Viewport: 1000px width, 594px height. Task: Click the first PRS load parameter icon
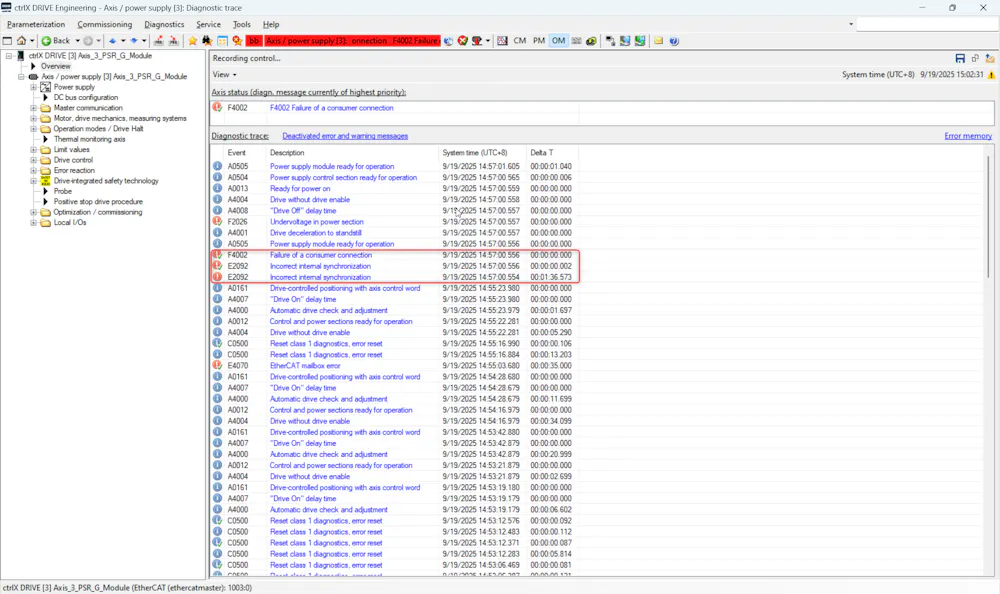click(158, 41)
